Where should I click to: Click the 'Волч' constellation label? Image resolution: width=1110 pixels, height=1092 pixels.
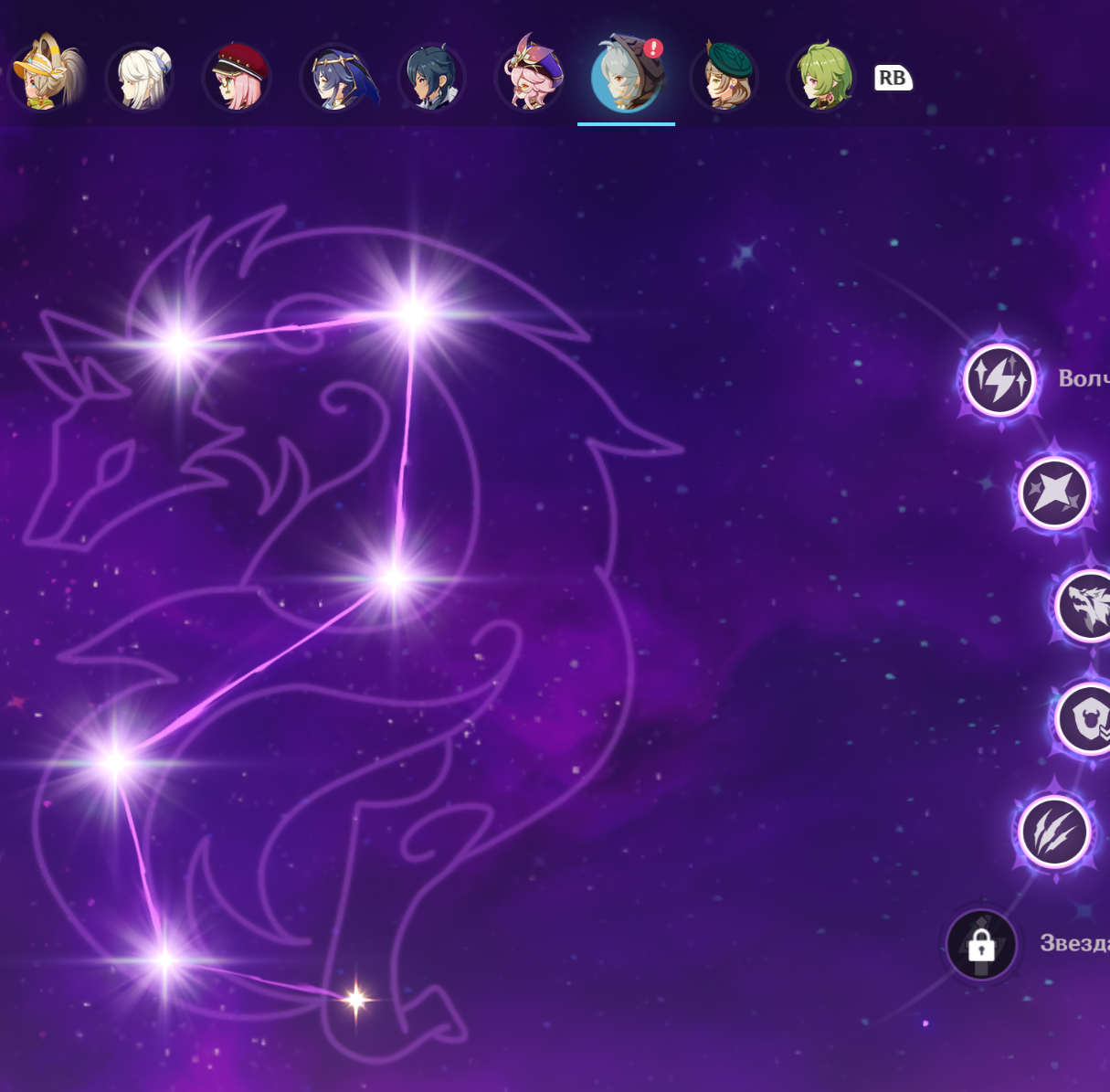(x=1084, y=378)
